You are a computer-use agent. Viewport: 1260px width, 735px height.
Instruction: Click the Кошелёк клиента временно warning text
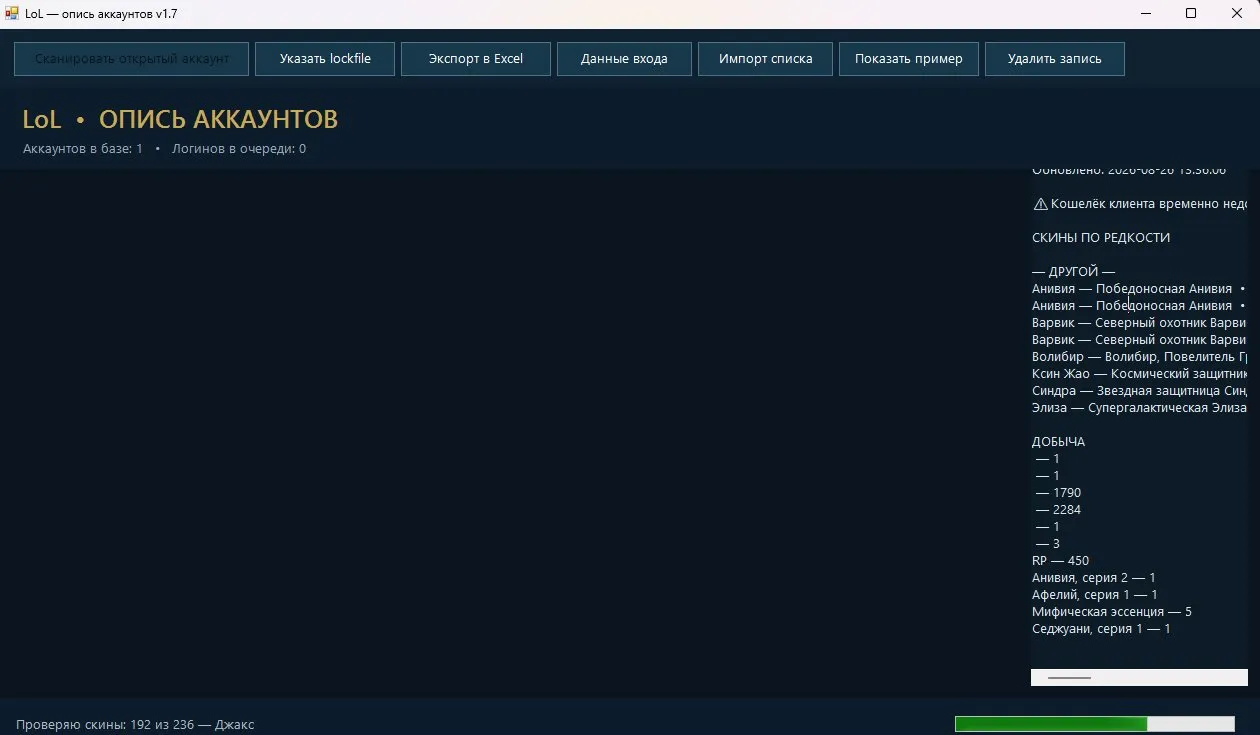[1149, 204]
